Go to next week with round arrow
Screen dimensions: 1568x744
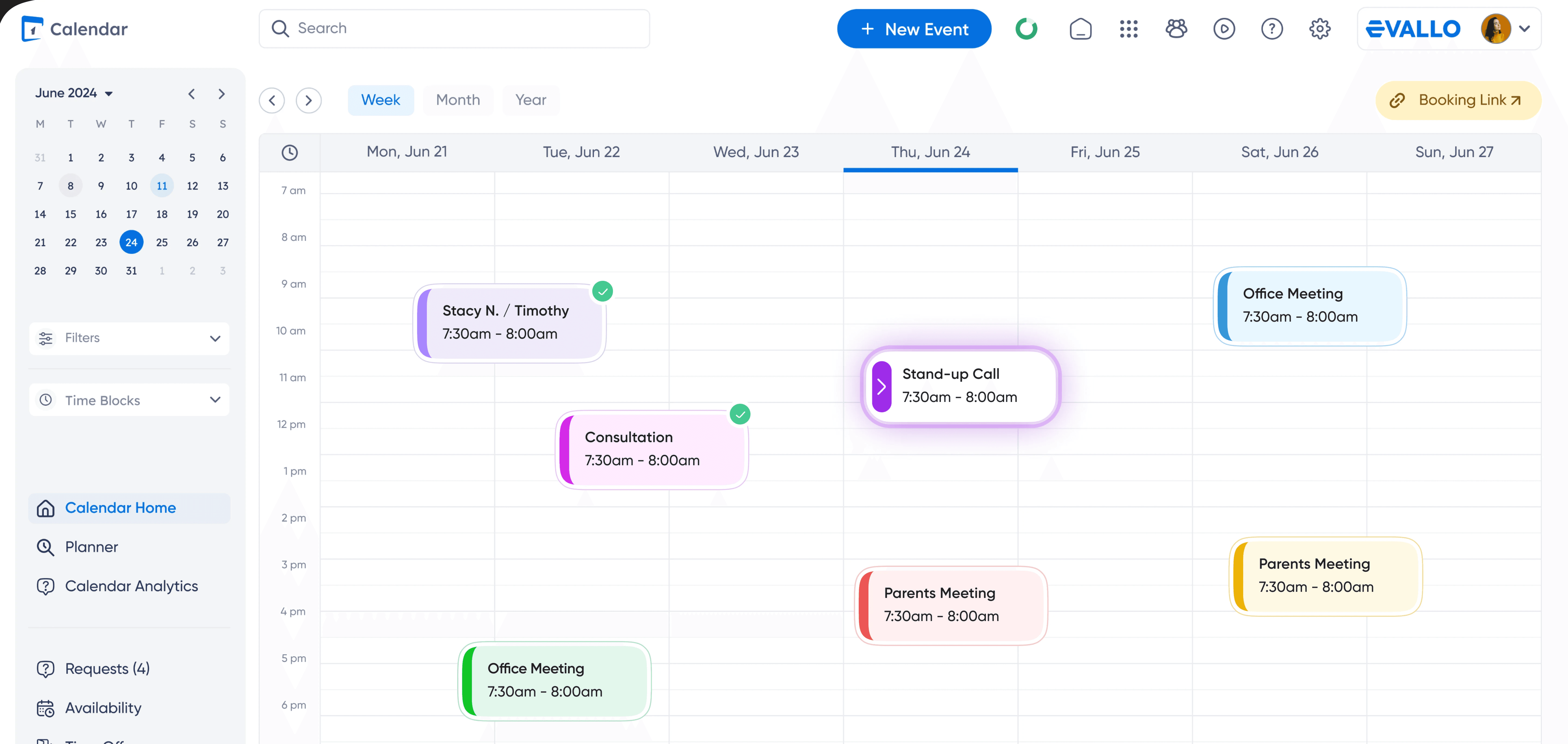tap(309, 100)
